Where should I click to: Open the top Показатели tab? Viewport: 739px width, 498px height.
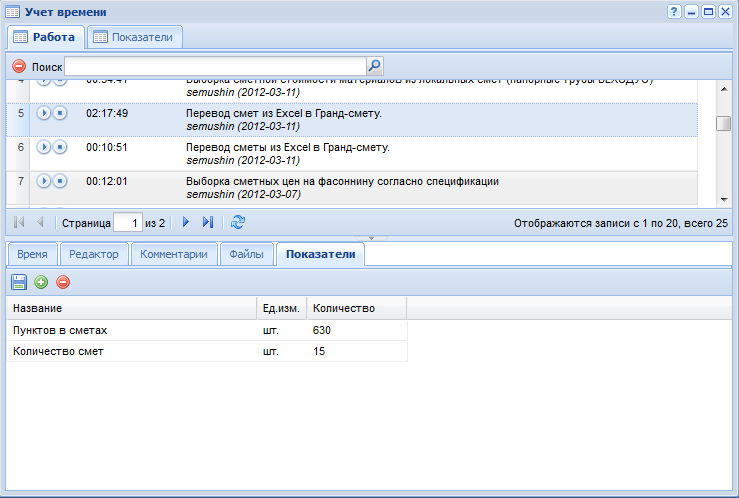[135, 37]
